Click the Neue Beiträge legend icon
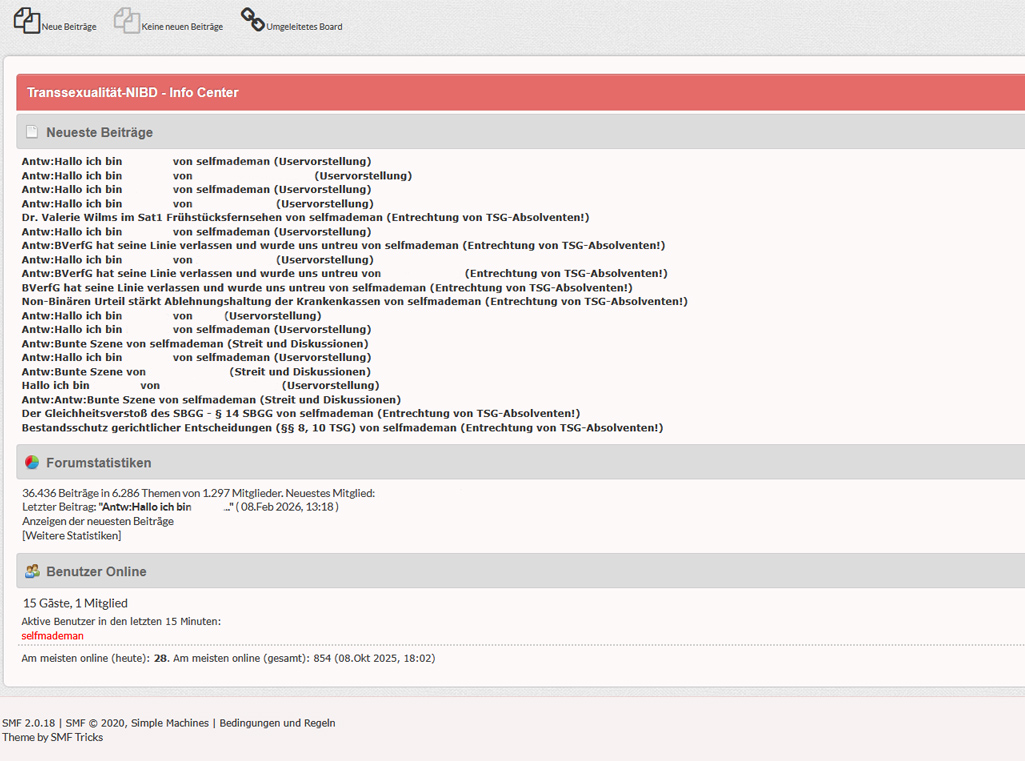Viewport: 1025px width, 761px height. (x=27, y=20)
